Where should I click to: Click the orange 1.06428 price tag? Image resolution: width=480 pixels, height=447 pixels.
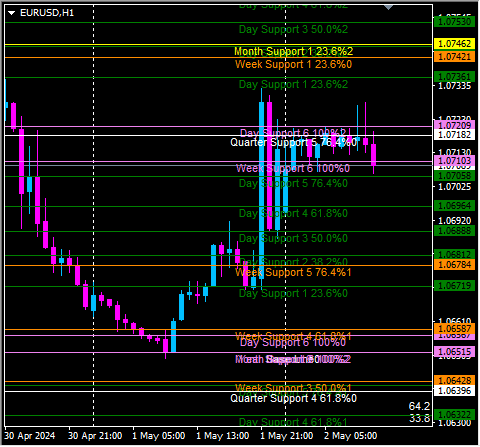(x=454, y=381)
